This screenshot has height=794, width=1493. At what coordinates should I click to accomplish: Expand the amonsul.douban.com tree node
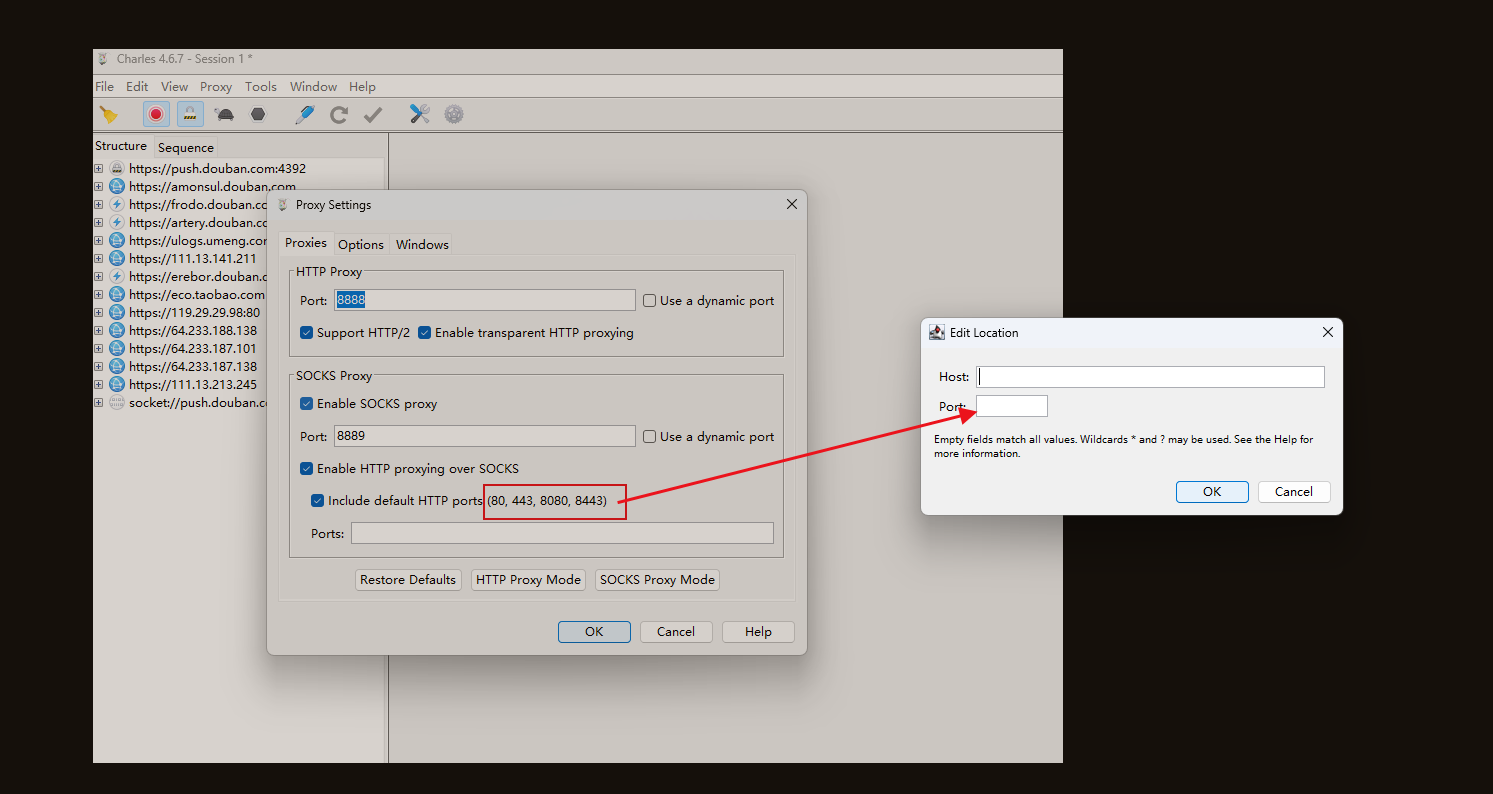point(99,187)
